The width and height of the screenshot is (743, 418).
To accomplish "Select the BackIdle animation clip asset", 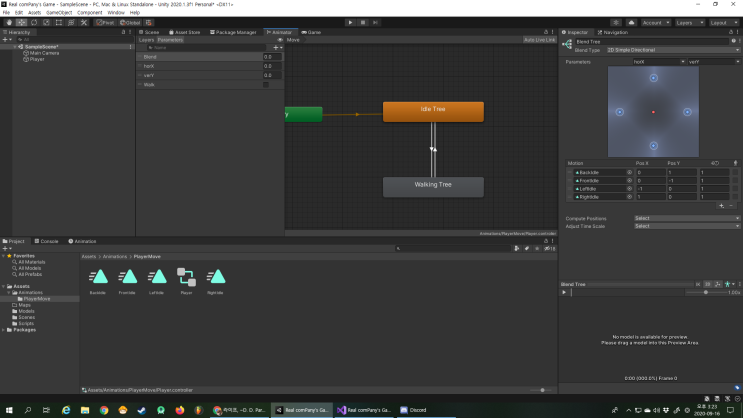I will click(x=98, y=282).
